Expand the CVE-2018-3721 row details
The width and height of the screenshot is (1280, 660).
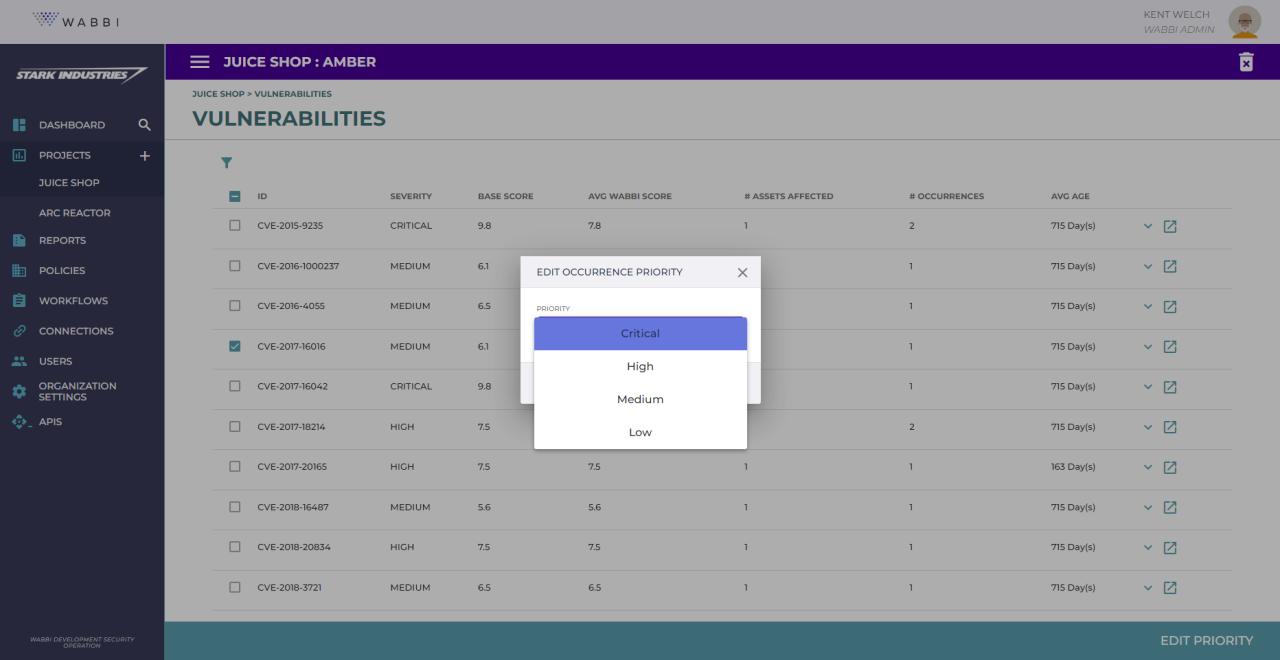(x=1147, y=587)
